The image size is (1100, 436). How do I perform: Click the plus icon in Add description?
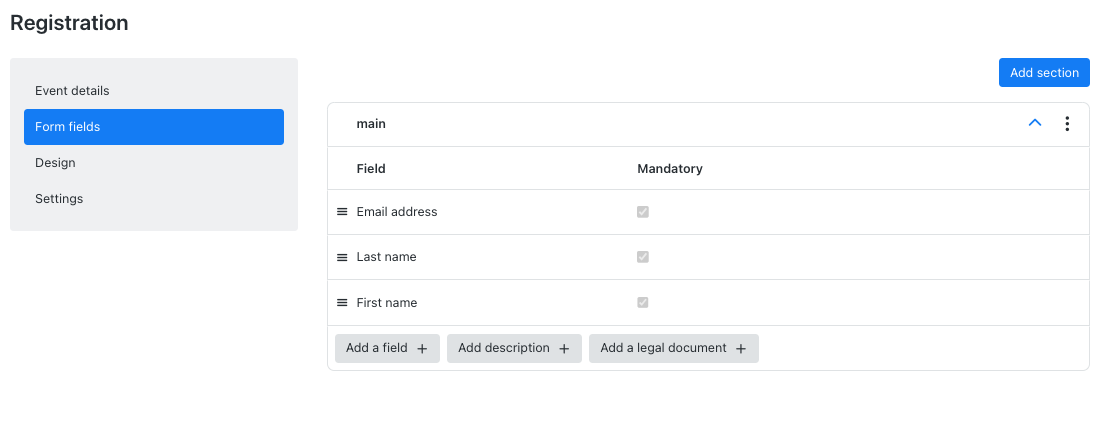564,348
